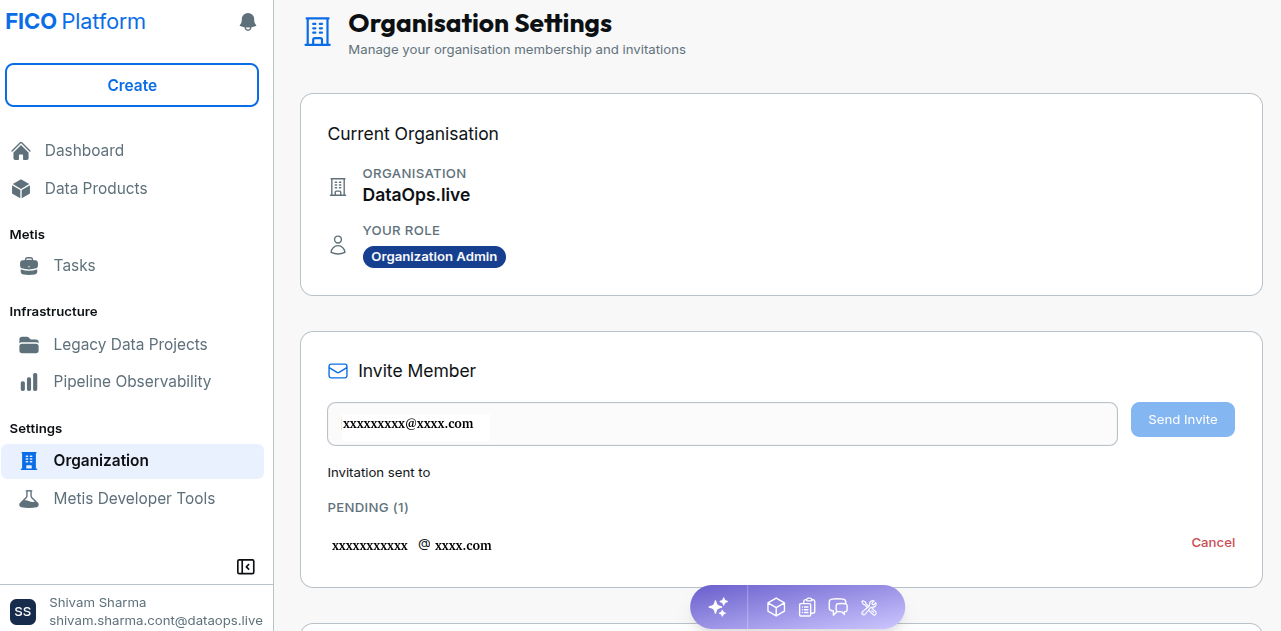The width and height of the screenshot is (1281, 631).
Task: Click the Send Invite button
Action: [x=1183, y=420]
